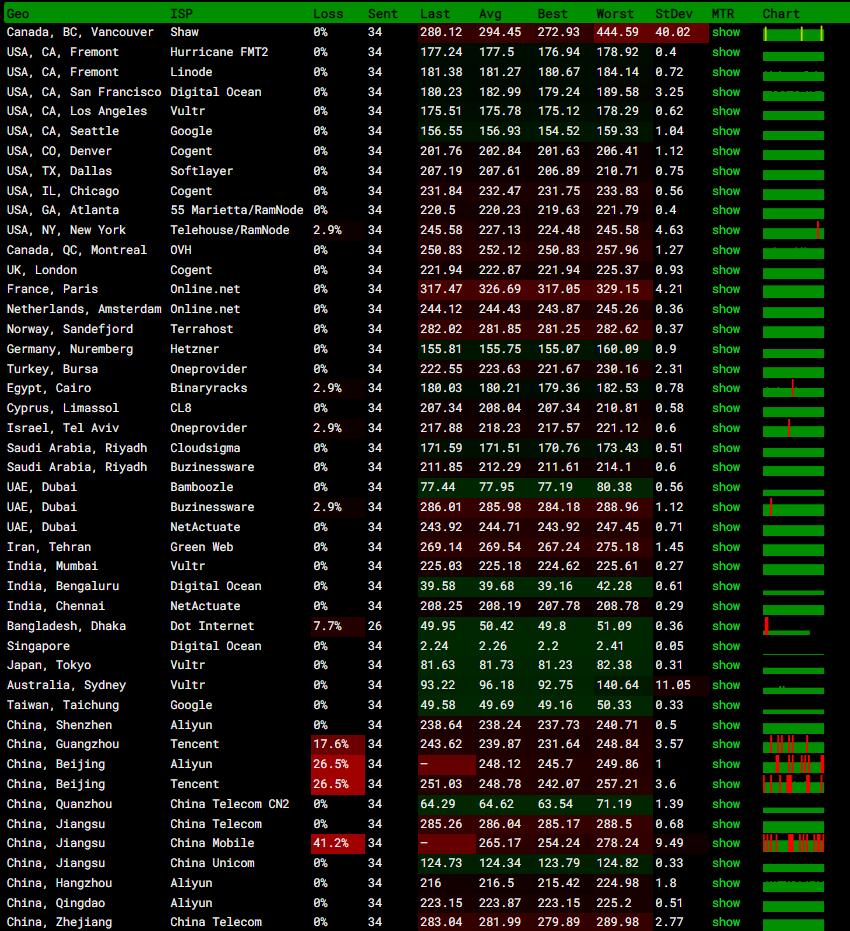Show MTR for San Francisco Digital Ocean
This screenshot has height=931, width=850.
[726, 92]
